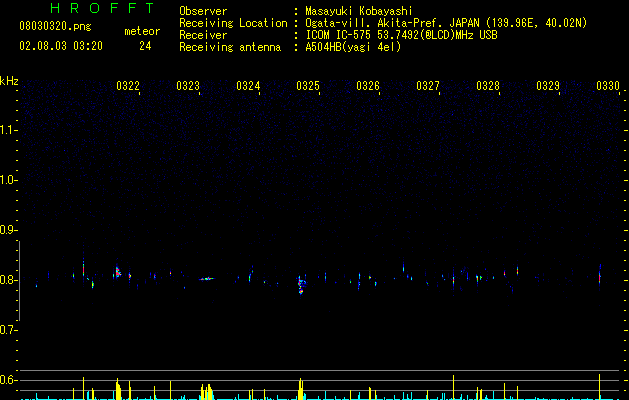This screenshot has width=629, height=400.
Task: Click the ICOM IC-575 53.7492 MHz text
Action: pos(401,35)
